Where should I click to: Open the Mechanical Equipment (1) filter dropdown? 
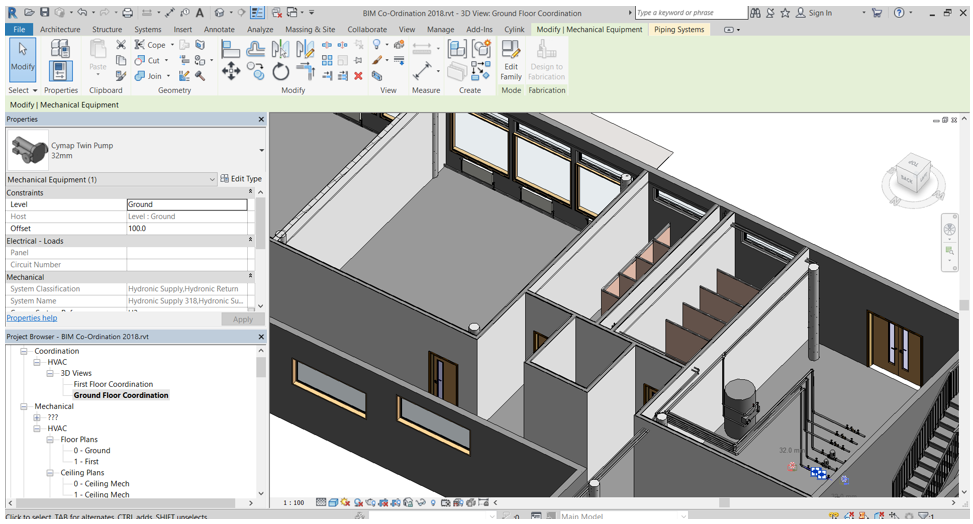212,179
